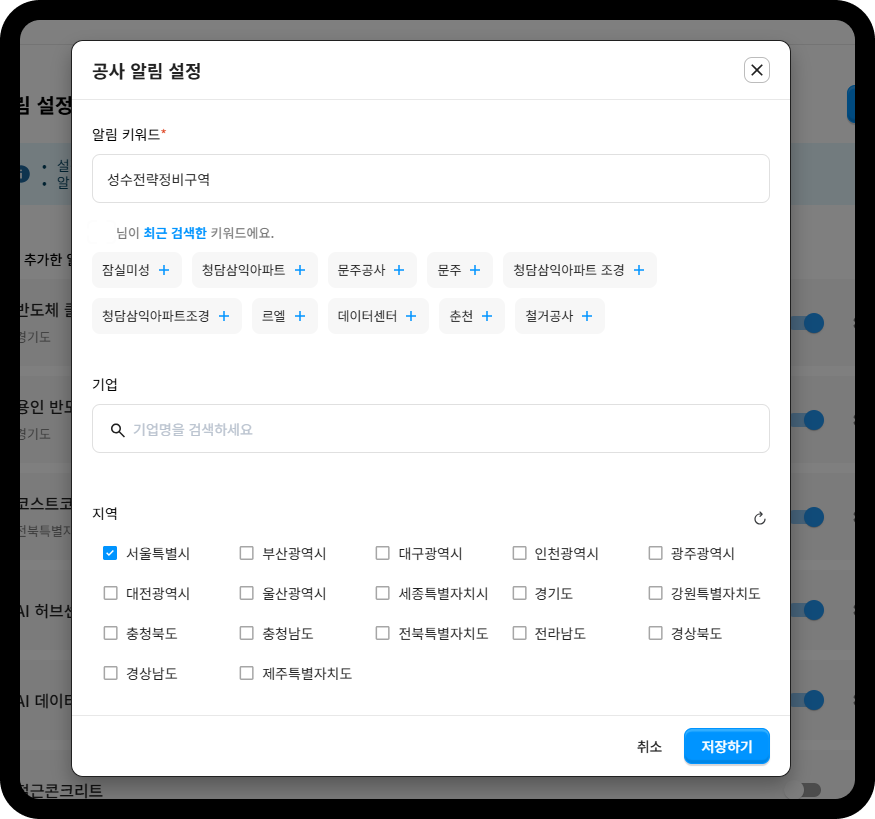Click the 최근 검색한 highlighted text

click(x=175, y=233)
